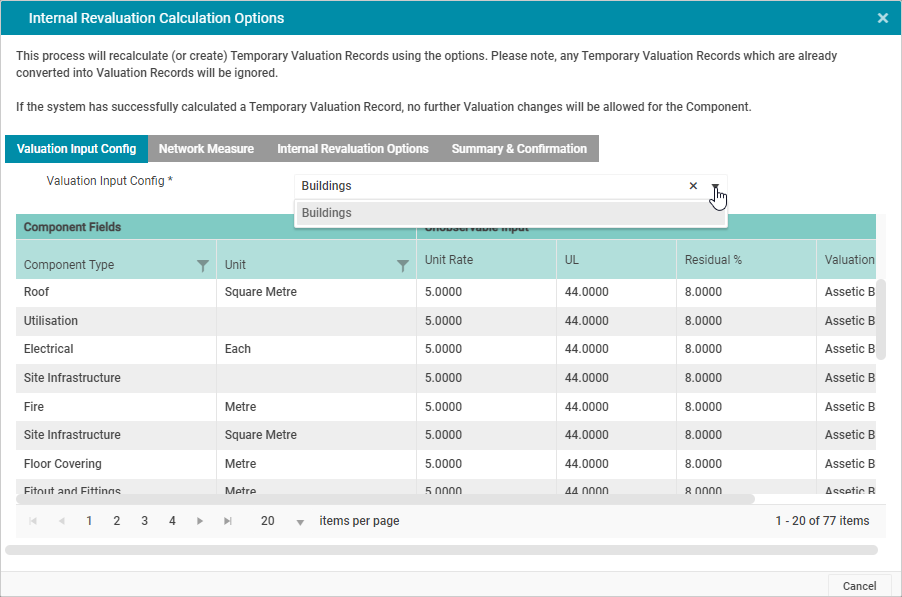Clear the Valuation Input Config selection

click(693, 186)
